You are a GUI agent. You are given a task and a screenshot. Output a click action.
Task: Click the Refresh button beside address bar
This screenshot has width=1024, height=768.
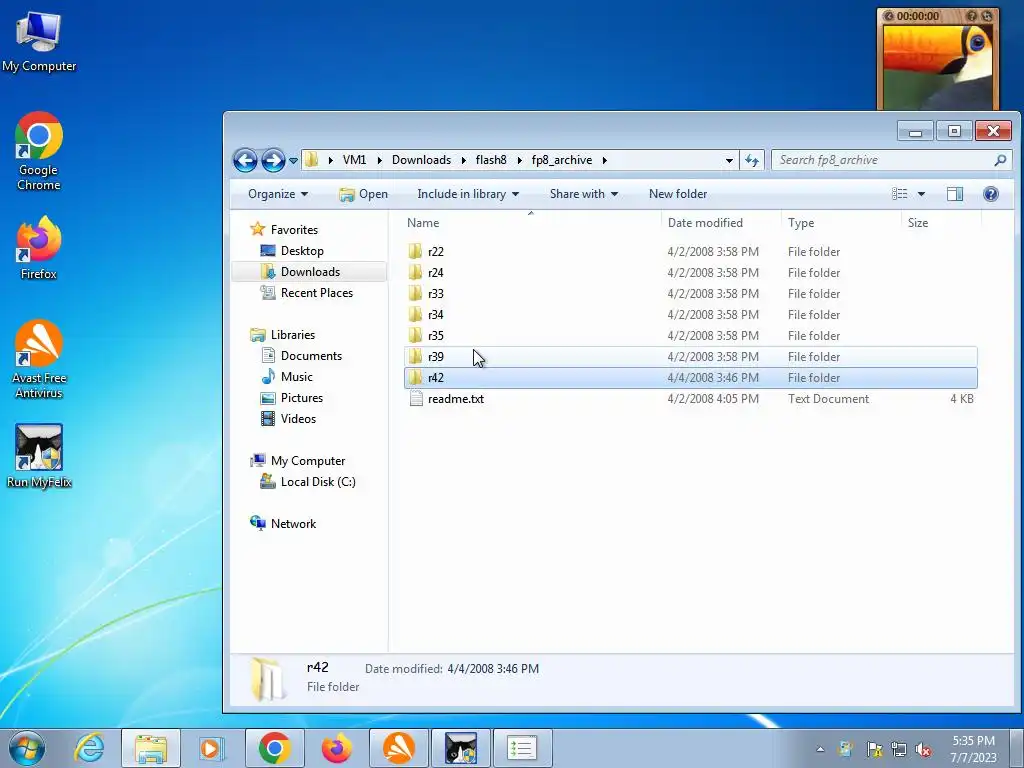click(752, 160)
